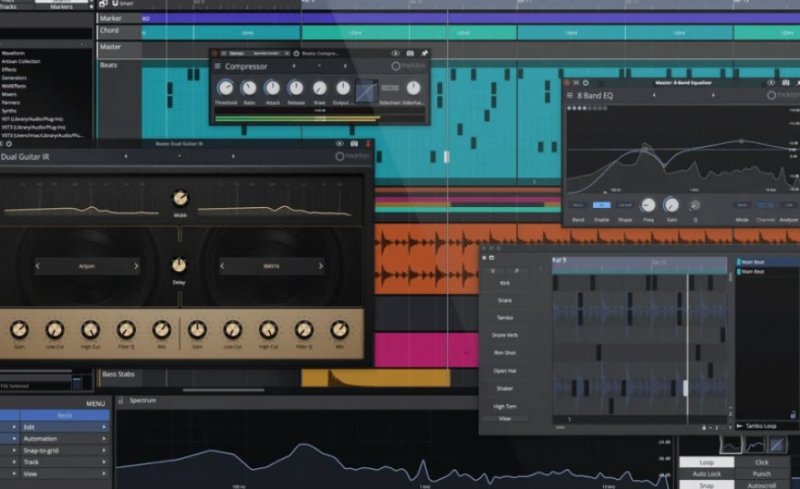Expand the Snap-to-grid menu entry
The height and width of the screenshot is (489, 800).
(x=54, y=451)
